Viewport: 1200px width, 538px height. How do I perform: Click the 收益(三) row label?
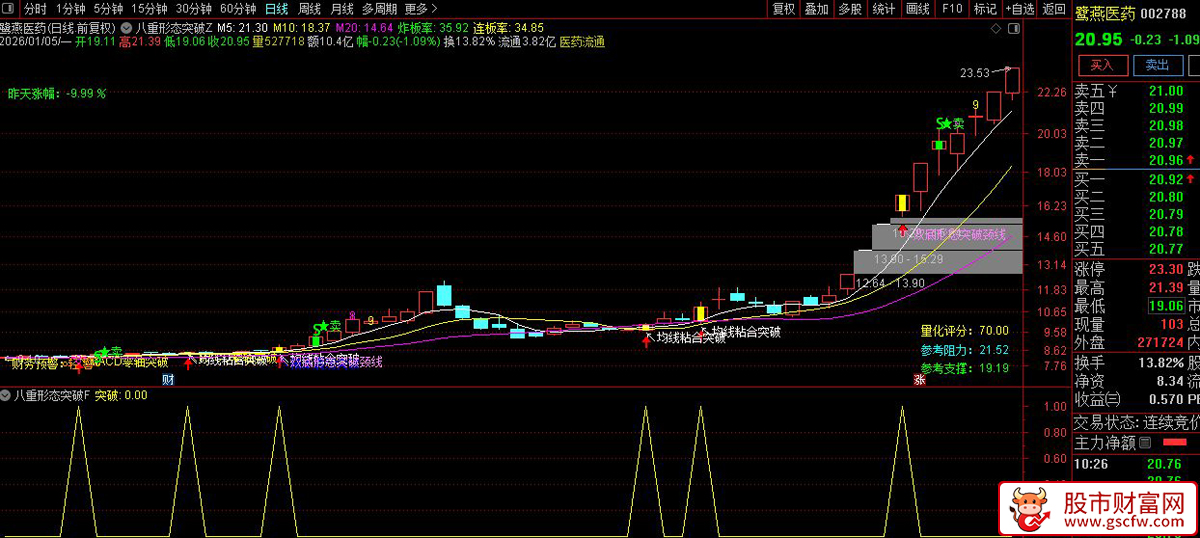click(1099, 398)
